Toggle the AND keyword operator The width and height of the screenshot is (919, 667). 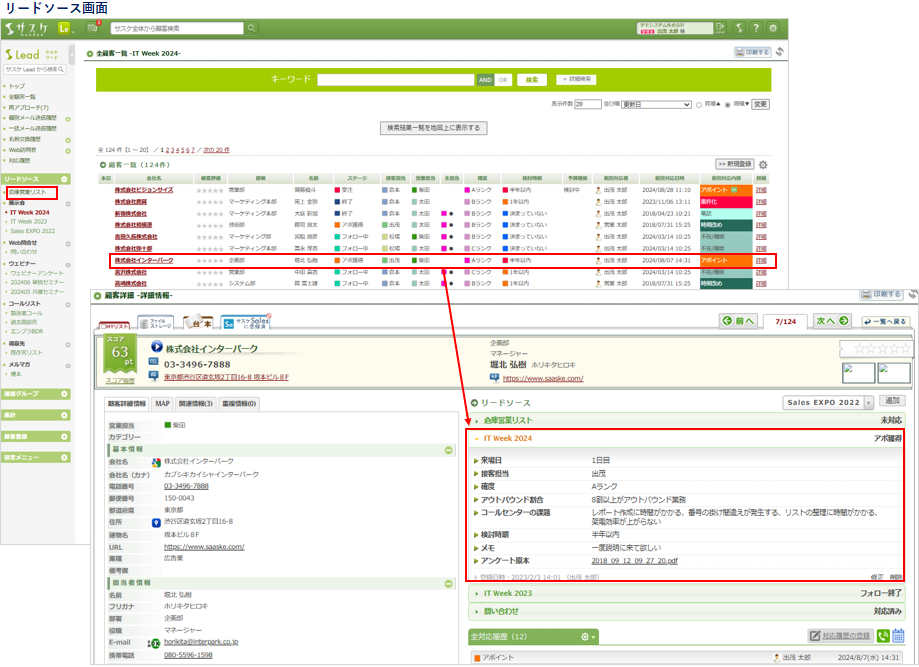click(x=485, y=80)
